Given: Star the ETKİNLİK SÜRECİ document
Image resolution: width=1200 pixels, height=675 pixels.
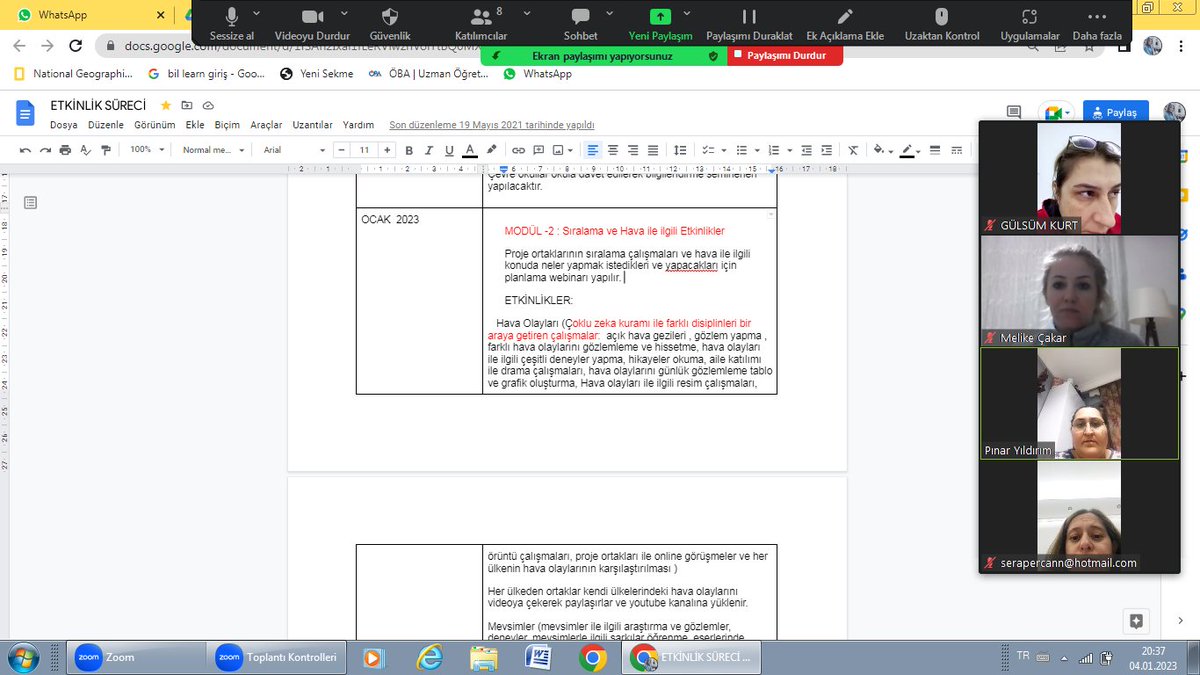Looking at the screenshot, I should click(x=166, y=105).
